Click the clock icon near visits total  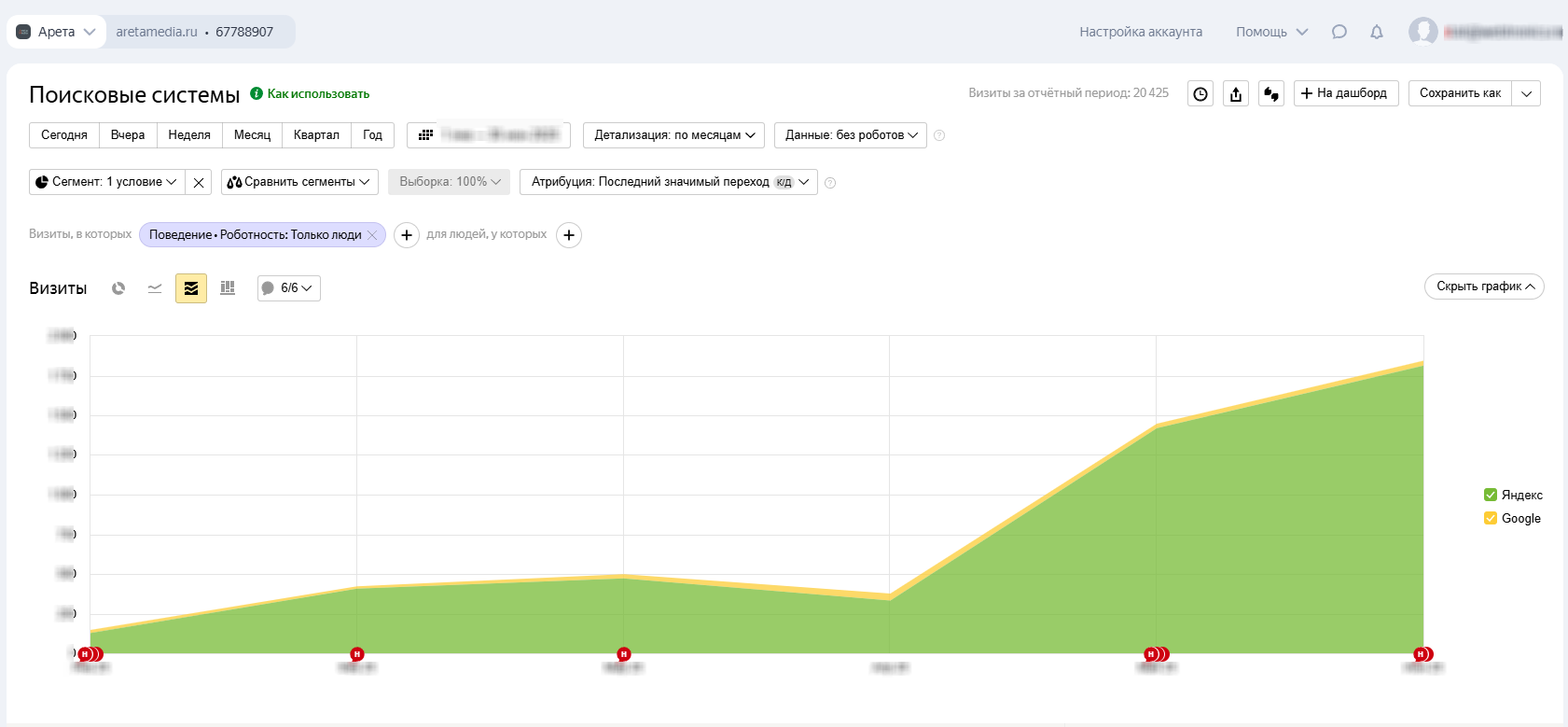1200,93
